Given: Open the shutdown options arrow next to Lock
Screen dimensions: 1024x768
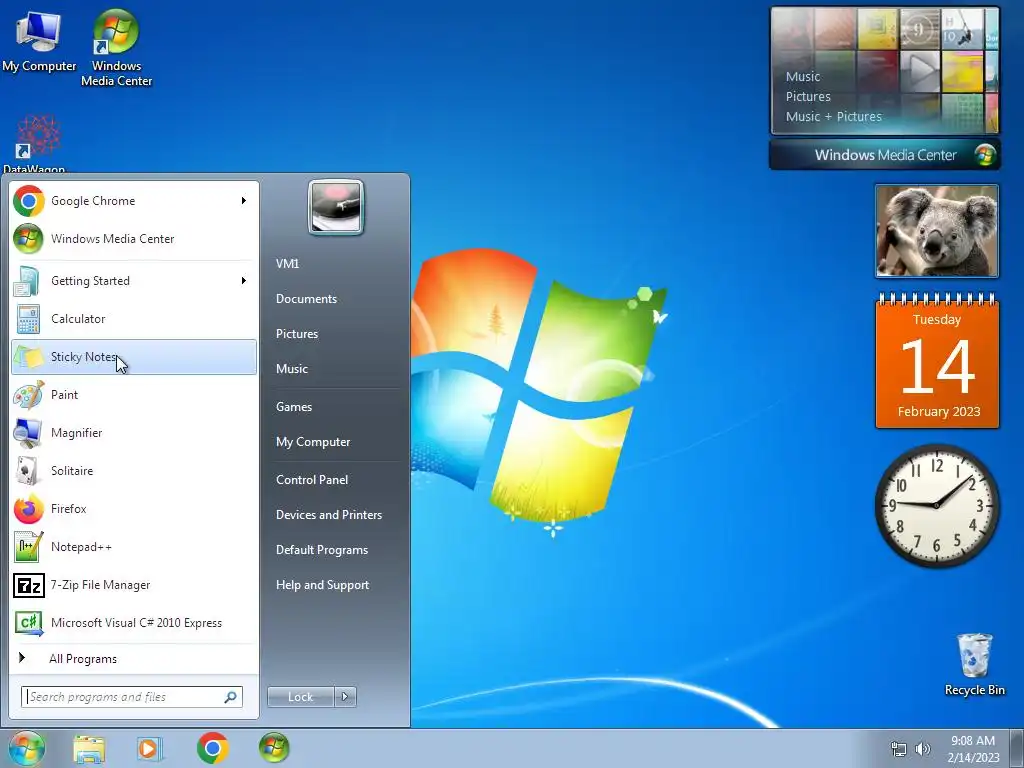Looking at the screenshot, I should coord(345,697).
